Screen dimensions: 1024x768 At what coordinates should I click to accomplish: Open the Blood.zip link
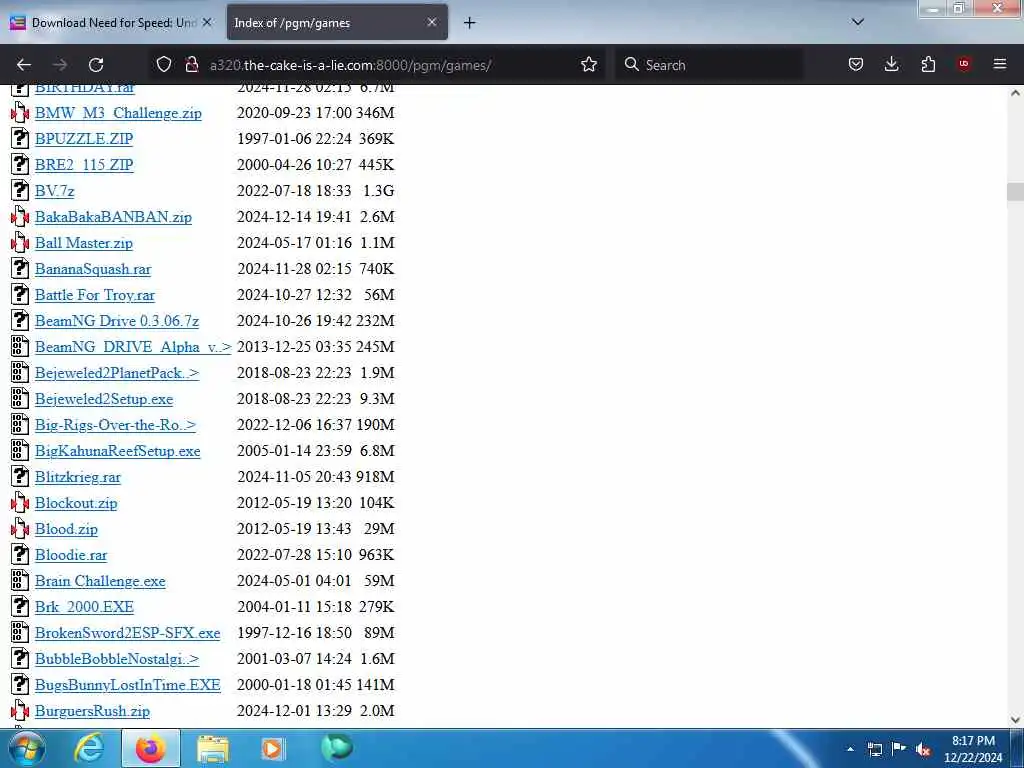pyautogui.click(x=66, y=529)
